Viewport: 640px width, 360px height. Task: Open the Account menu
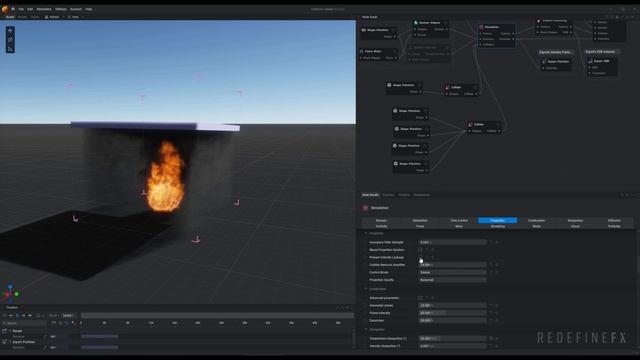pyautogui.click(x=76, y=9)
